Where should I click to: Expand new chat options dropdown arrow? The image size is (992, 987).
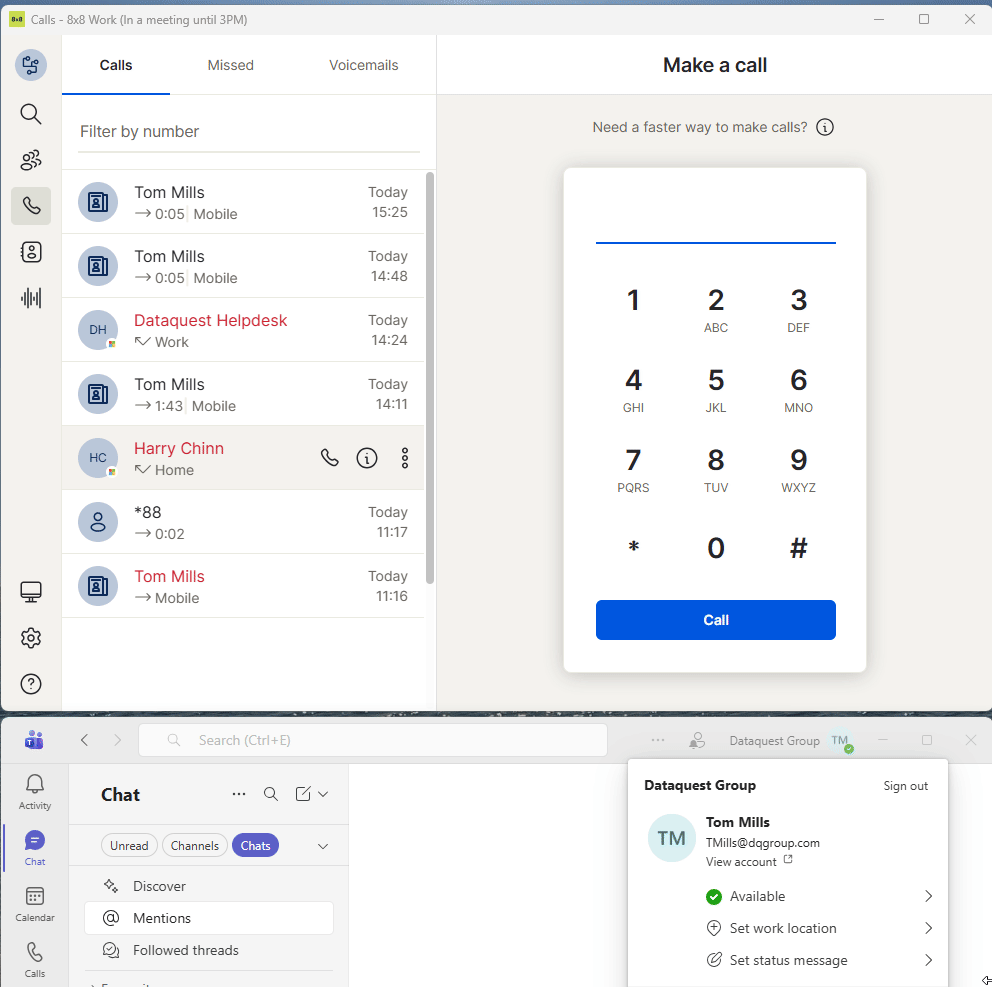[323, 794]
